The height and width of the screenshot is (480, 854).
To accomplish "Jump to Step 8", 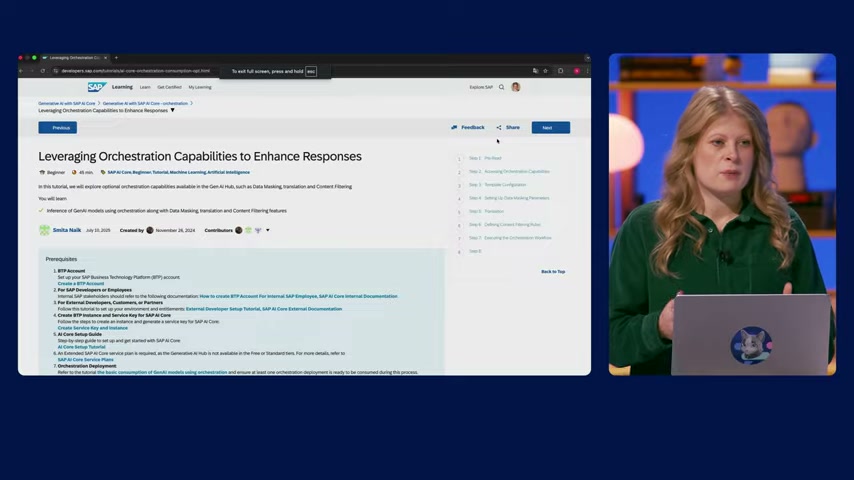I will [475, 251].
